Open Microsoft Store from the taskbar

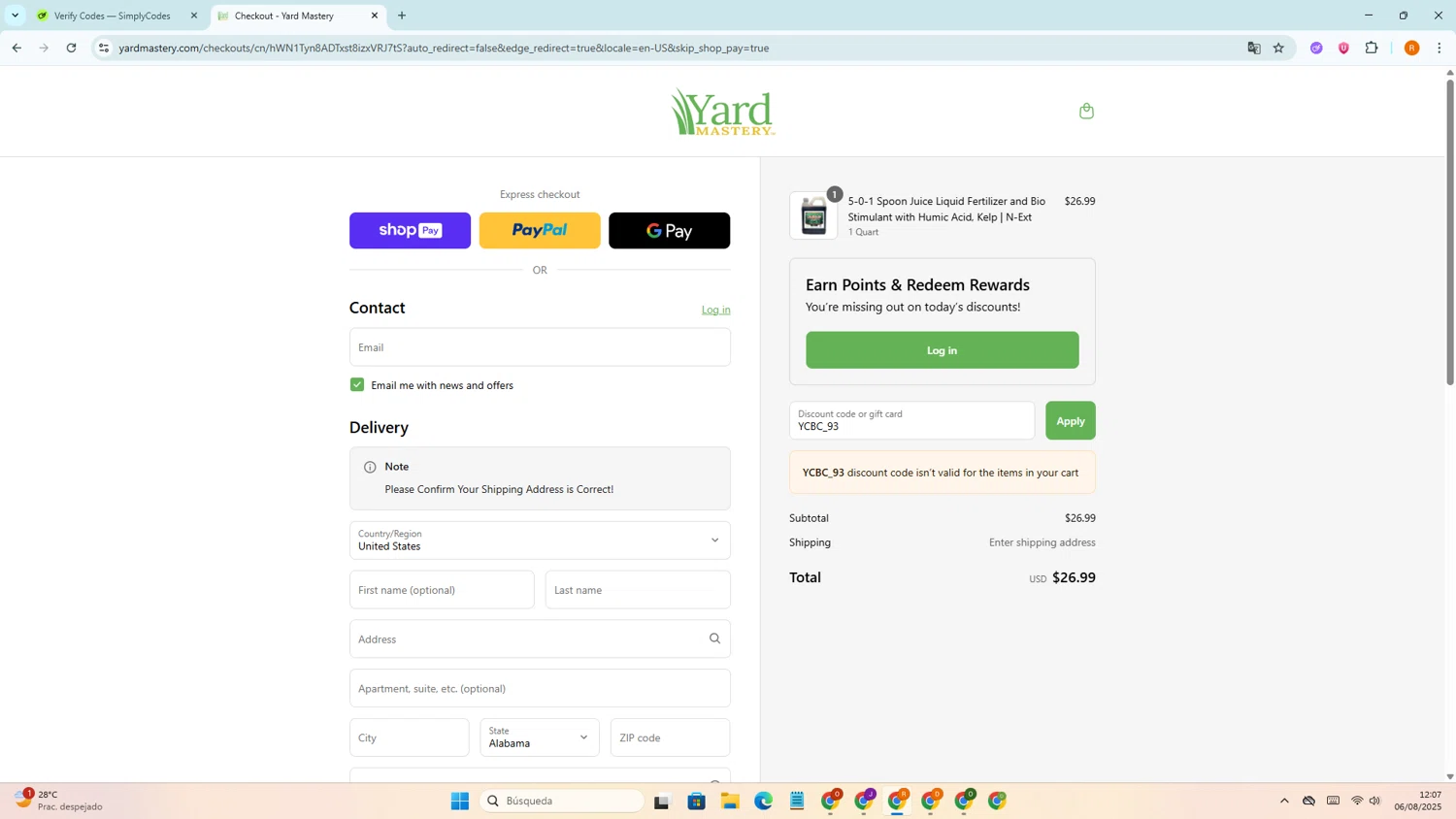(x=696, y=801)
